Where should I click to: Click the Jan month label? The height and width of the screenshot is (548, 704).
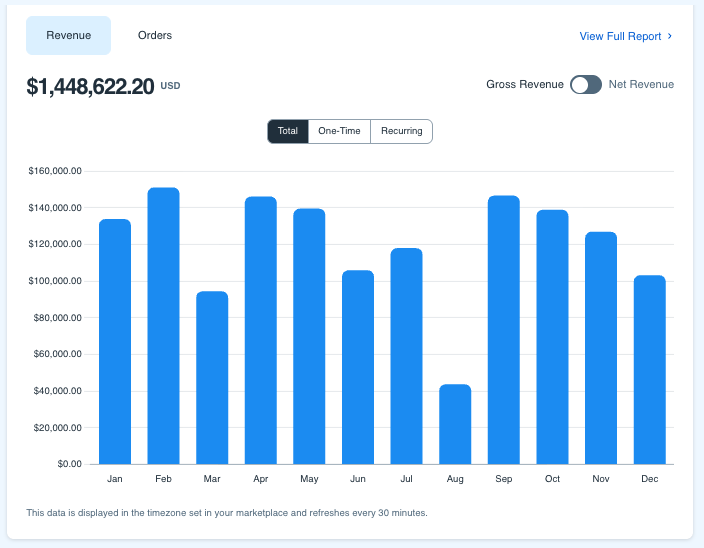(115, 479)
